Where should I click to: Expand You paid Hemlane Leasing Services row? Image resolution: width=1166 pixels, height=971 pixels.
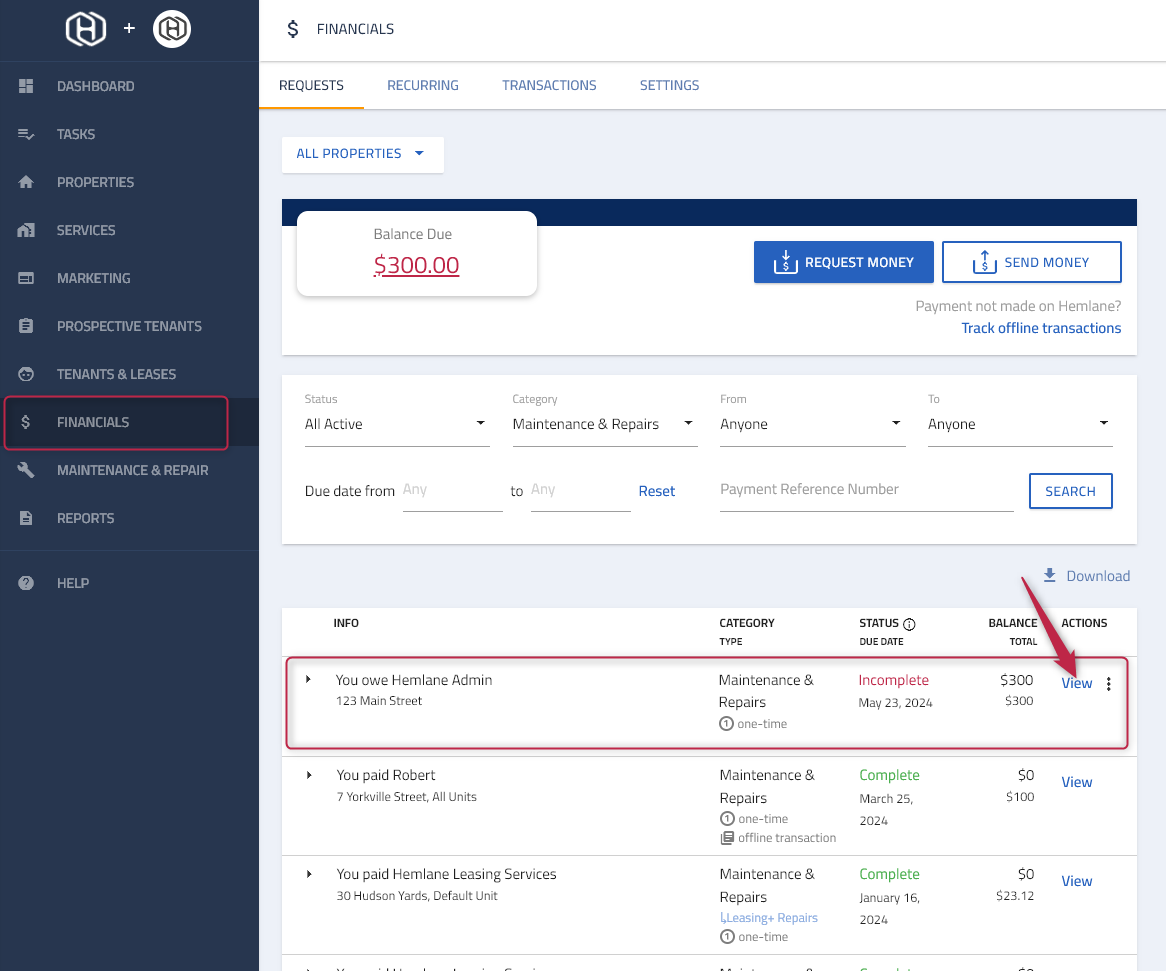(309, 874)
